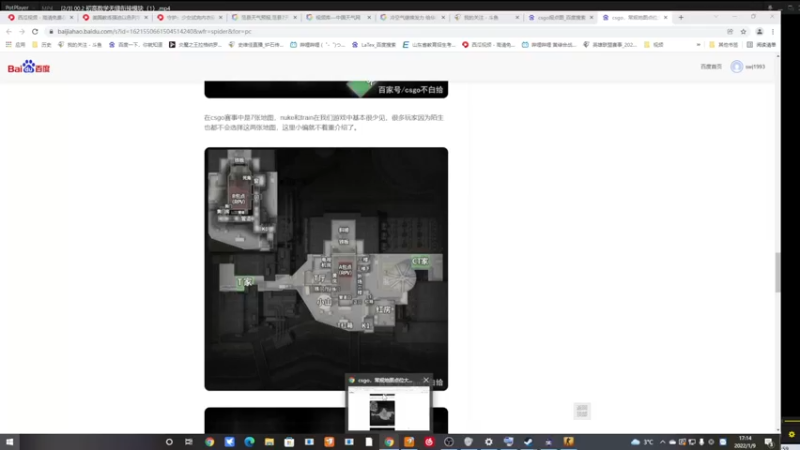The width and height of the screenshot is (800, 450).
Task: Open the Windows Start menu
Action: [x=9, y=442]
